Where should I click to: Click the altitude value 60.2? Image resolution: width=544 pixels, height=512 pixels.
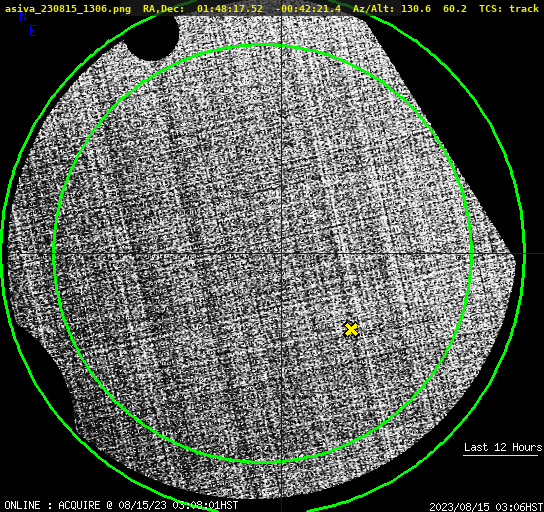pos(455,8)
